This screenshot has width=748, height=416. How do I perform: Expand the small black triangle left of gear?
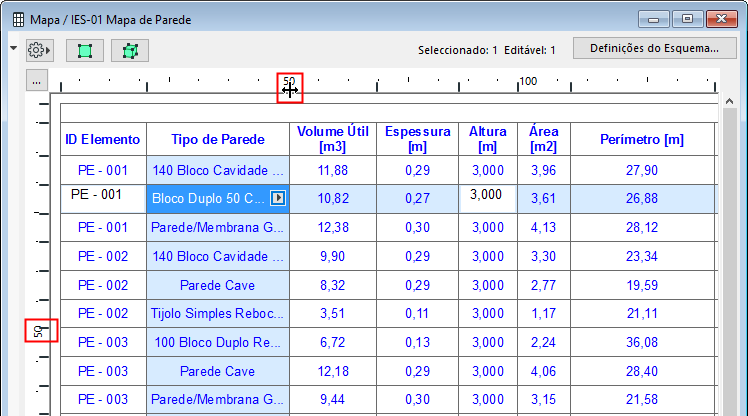pyautogui.click(x=13, y=48)
